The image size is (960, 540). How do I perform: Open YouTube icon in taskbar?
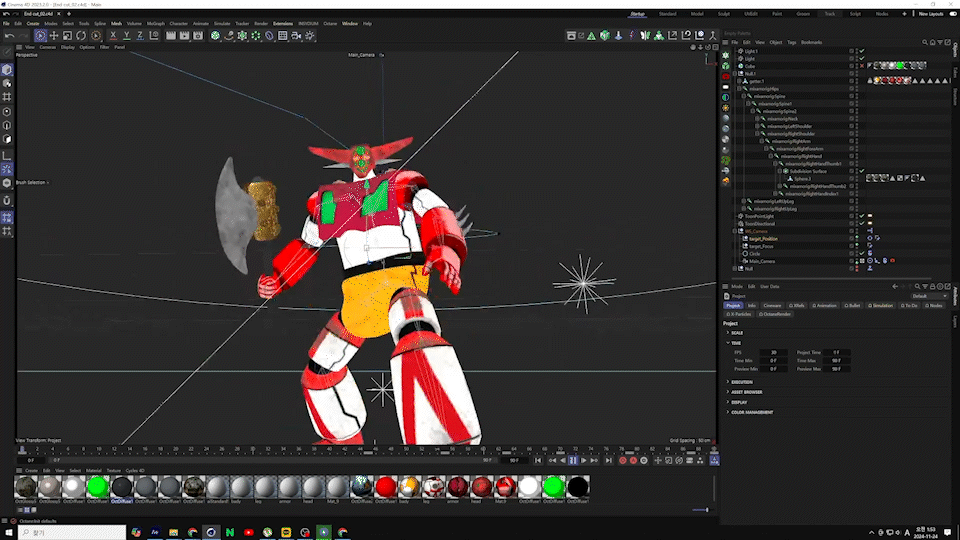click(249, 532)
